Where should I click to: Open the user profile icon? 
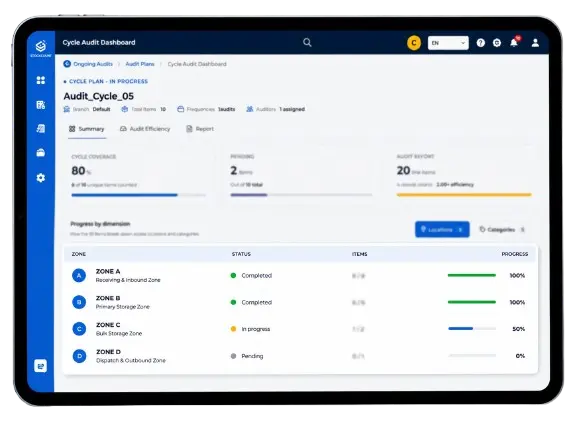535,43
